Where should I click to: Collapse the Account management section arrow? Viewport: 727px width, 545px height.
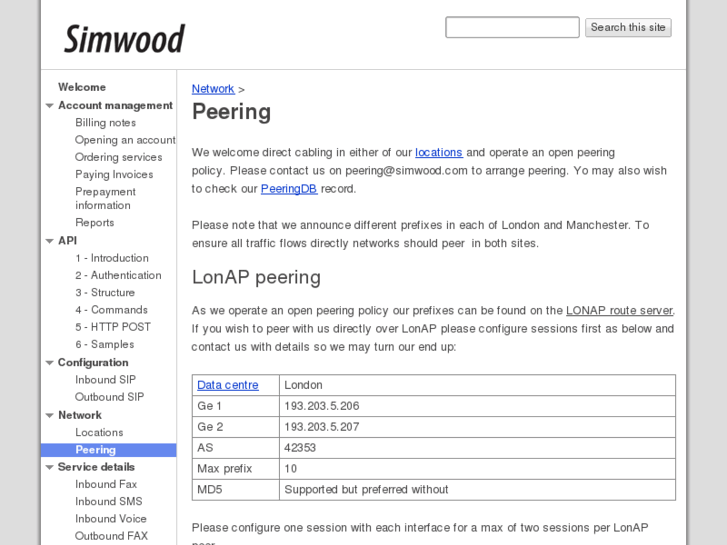coord(50,106)
